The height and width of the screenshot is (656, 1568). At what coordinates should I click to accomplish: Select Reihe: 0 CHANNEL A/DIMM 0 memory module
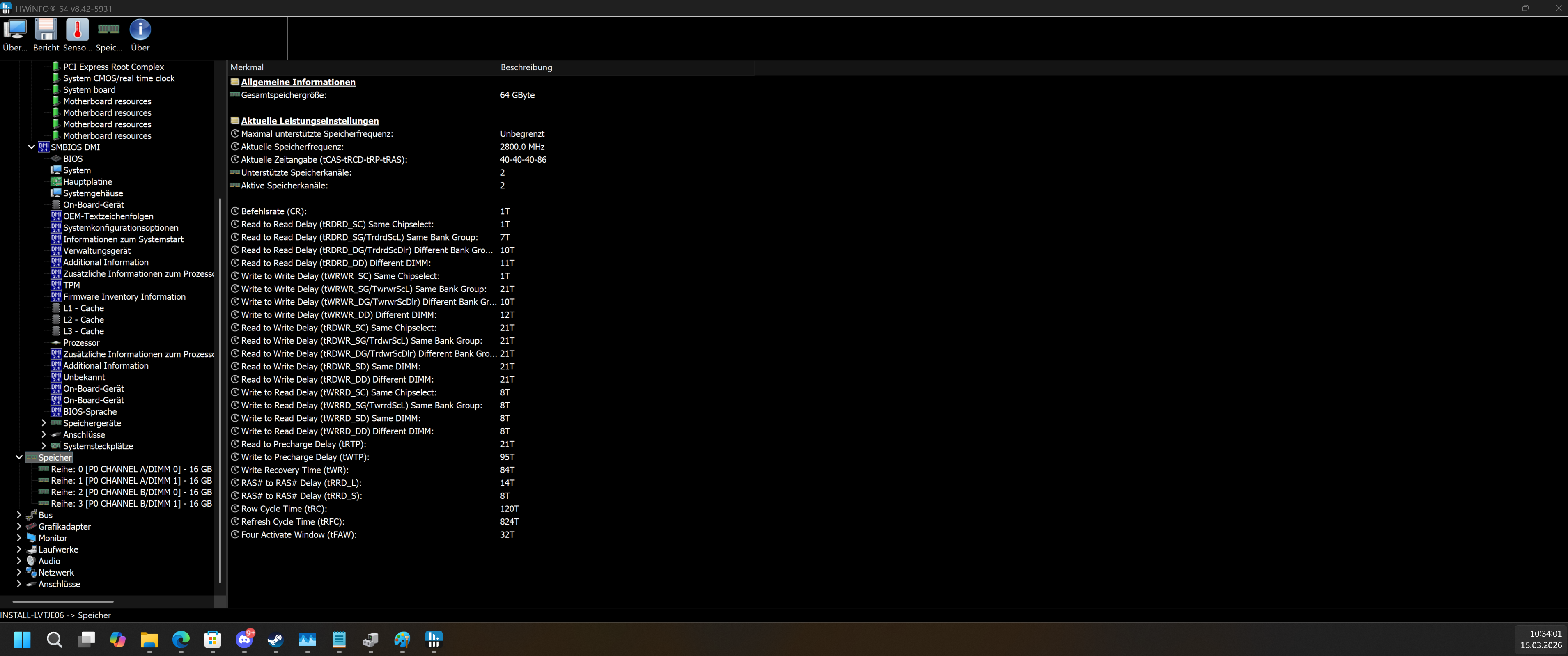point(131,469)
